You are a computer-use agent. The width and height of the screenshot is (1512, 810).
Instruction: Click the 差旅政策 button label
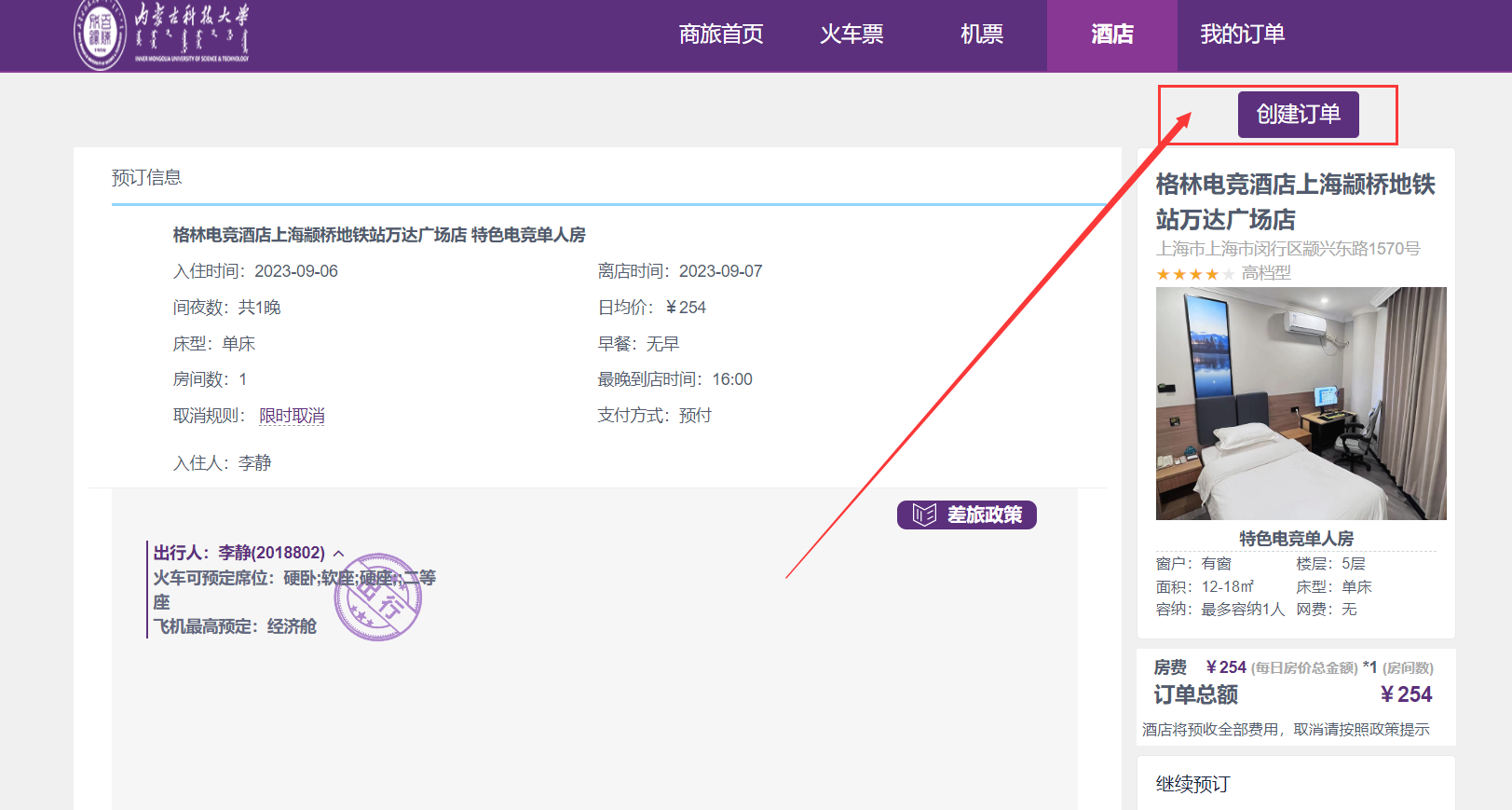click(984, 515)
